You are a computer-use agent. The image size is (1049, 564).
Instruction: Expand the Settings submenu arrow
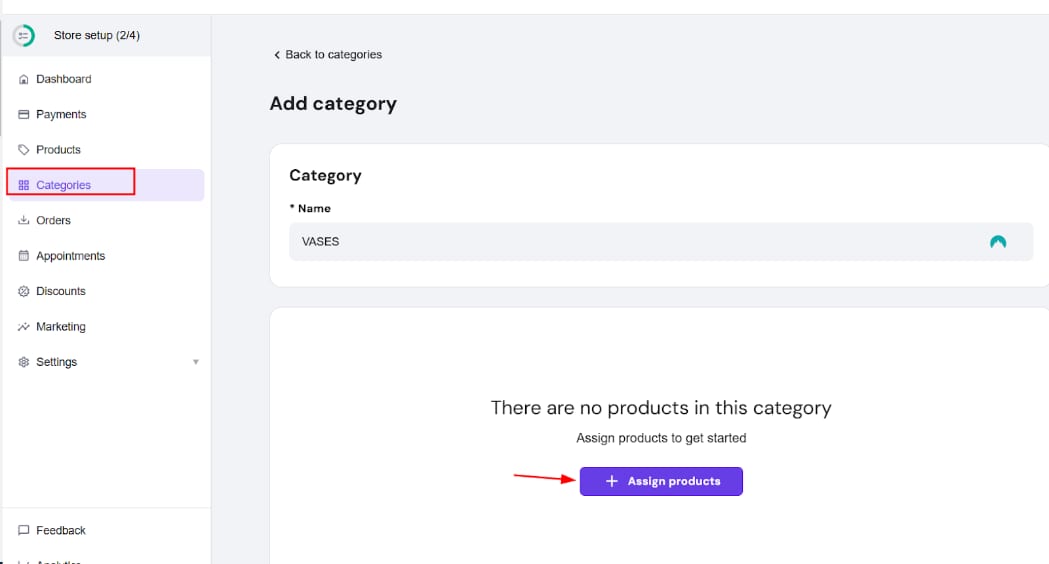196,362
